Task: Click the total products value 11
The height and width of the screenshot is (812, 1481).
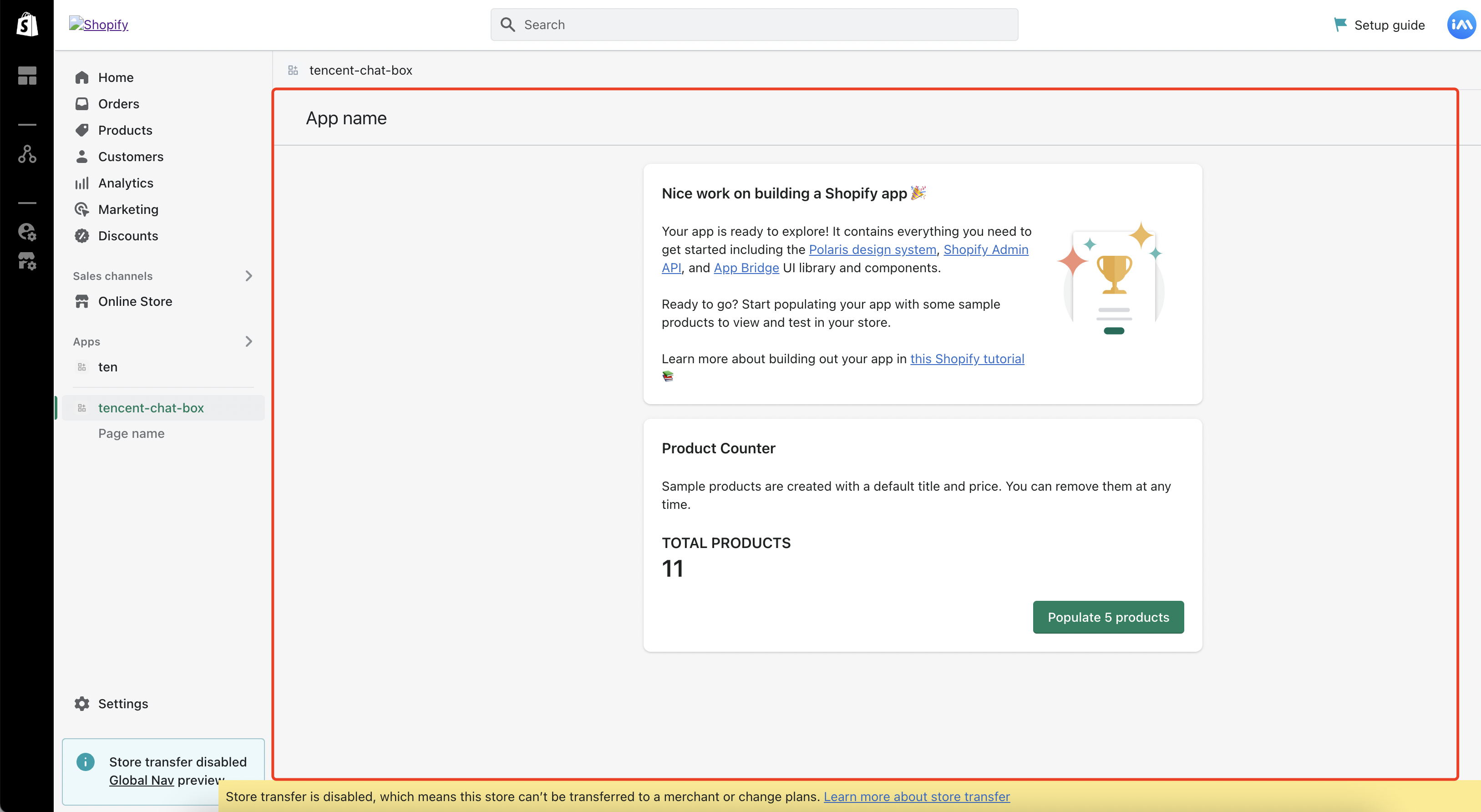Action: [x=672, y=569]
